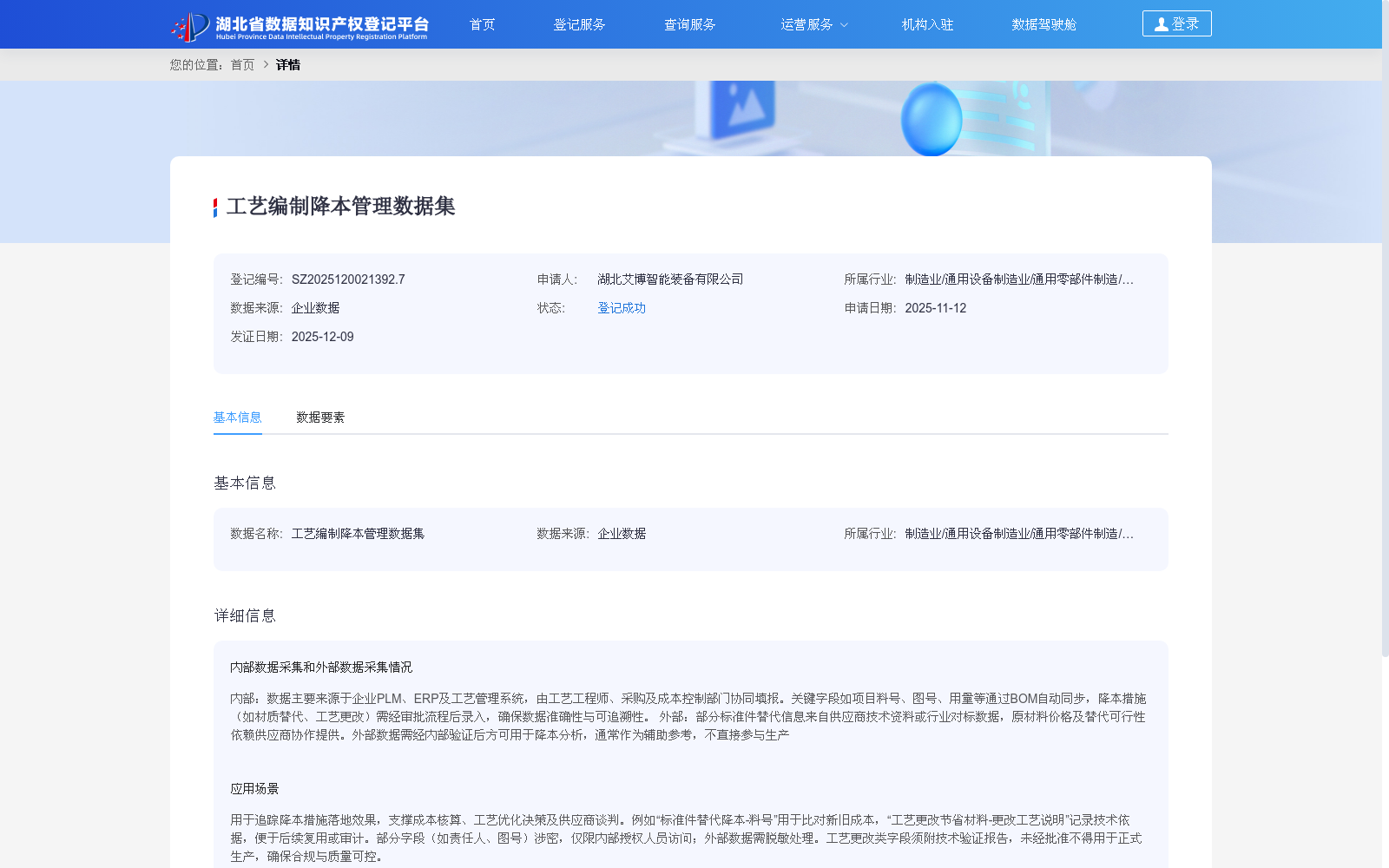
Task: Click the user icon on login button
Action: (1161, 24)
